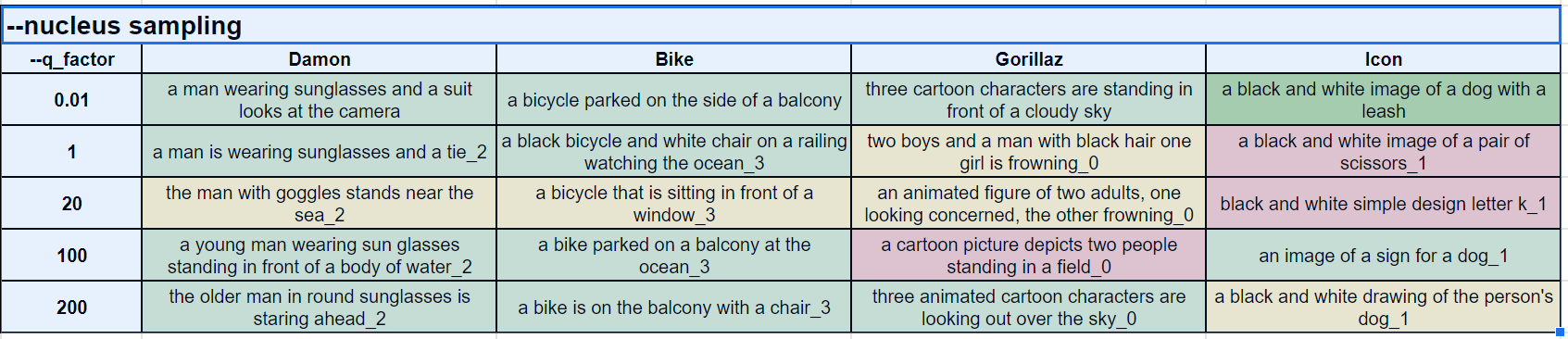Select cell 'a cartoon picture depicts two people'

[1029, 256]
